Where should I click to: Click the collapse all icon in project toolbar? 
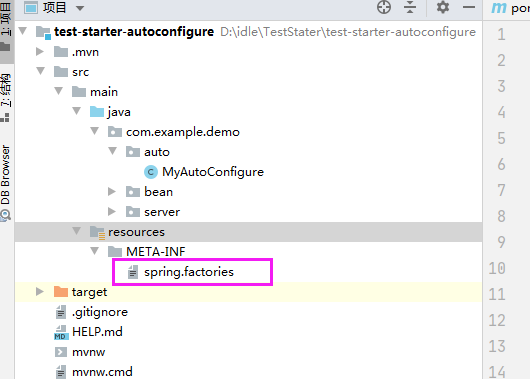(x=410, y=7)
